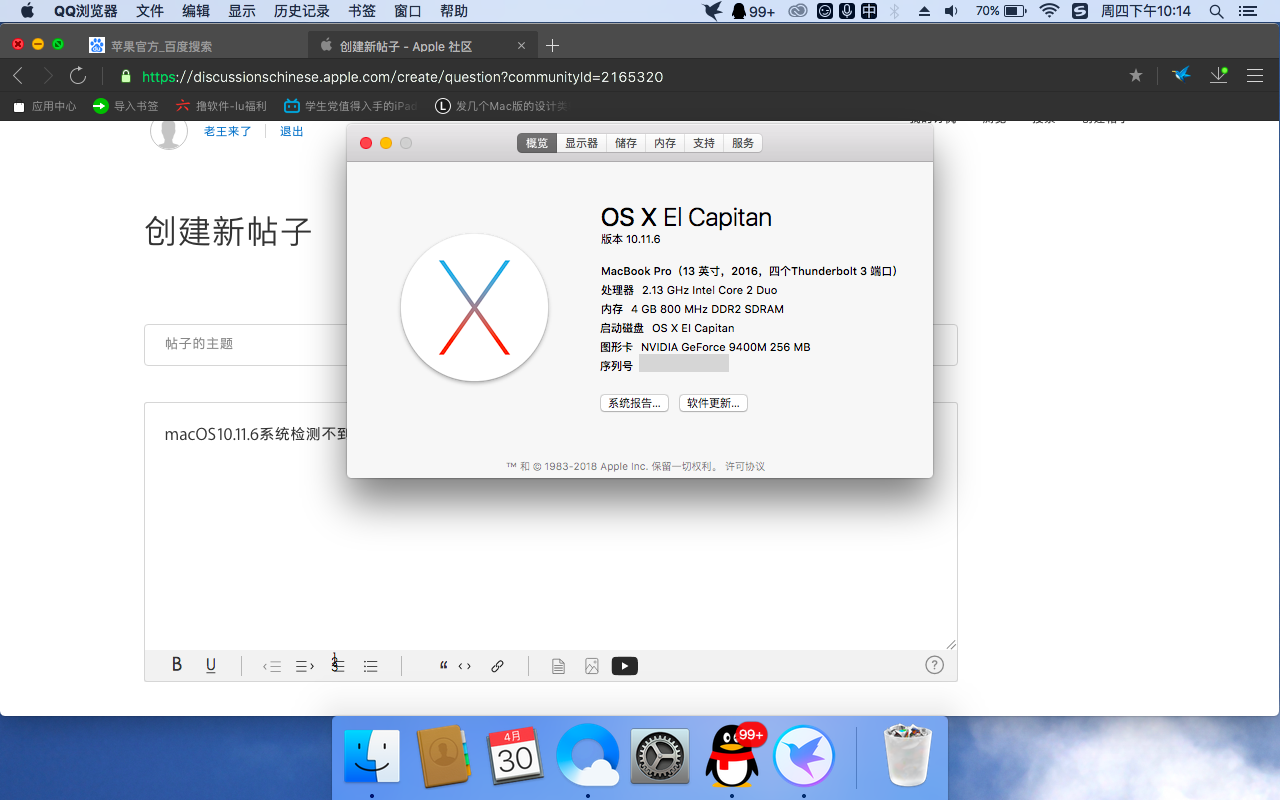This screenshot has width=1280, height=800.
Task: Reload the page in QQ browser
Action: 78,76
